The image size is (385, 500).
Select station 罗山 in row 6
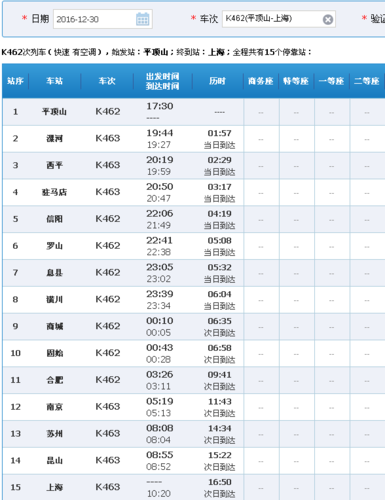click(54, 246)
